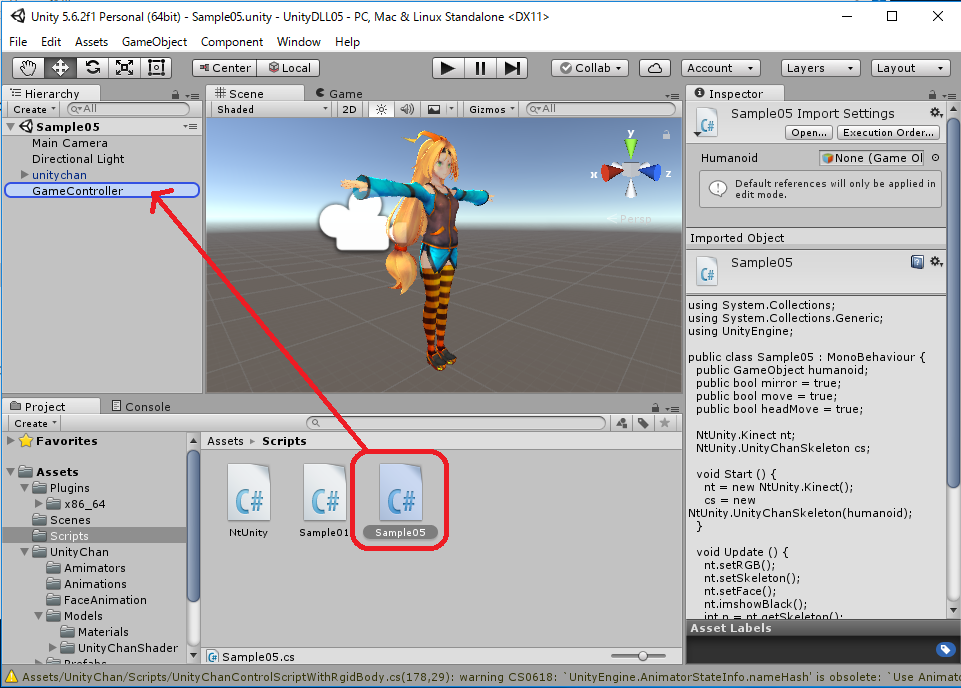This screenshot has width=961, height=688.
Task: Select the Rotate tool
Action: 92,68
